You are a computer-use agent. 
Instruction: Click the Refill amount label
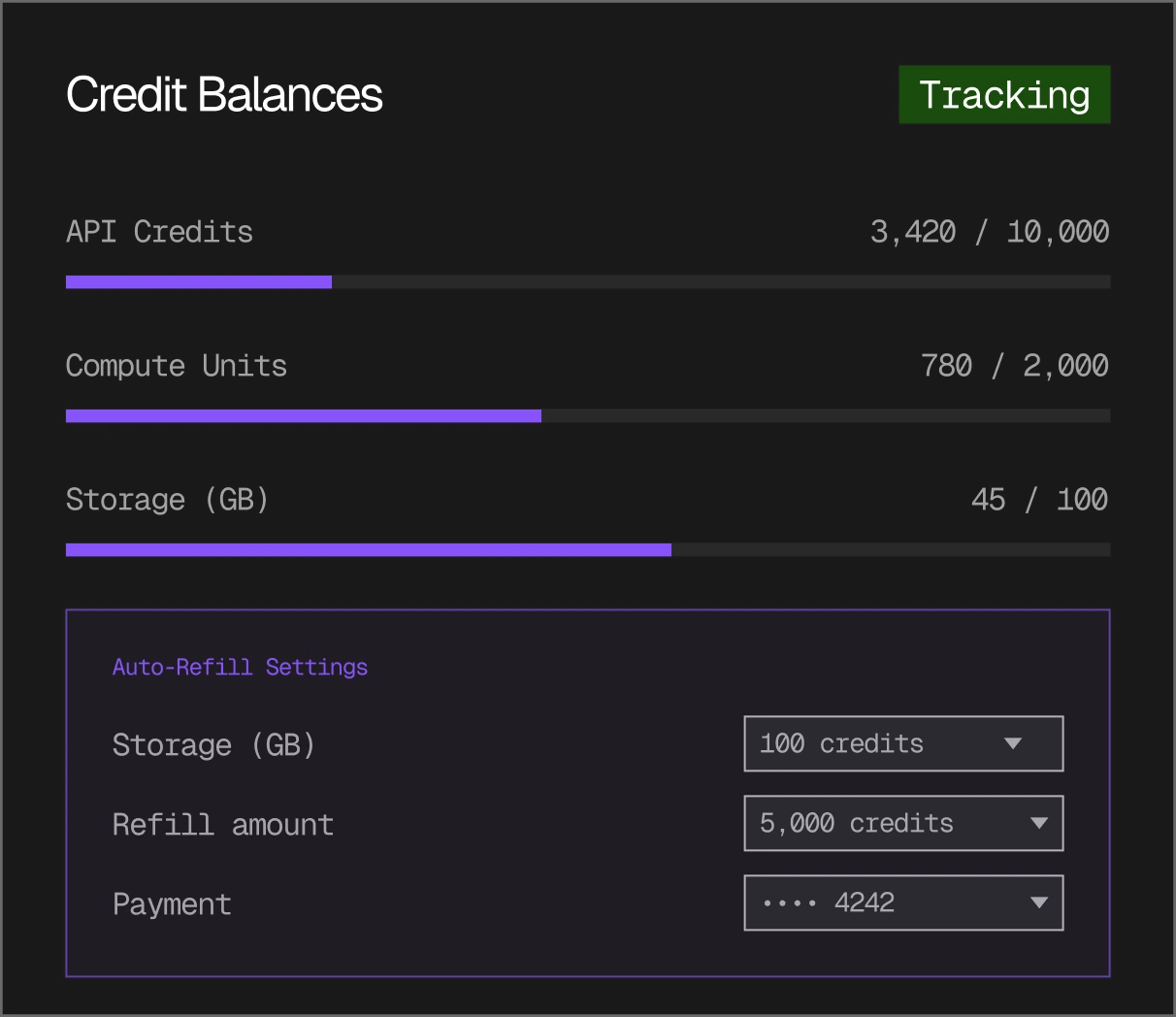[x=223, y=825]
